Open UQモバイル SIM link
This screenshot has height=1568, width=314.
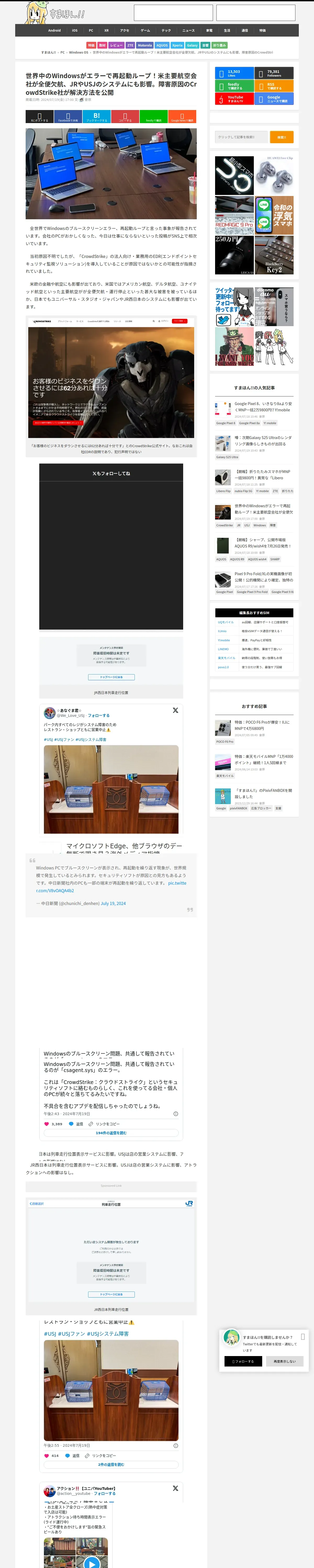(x=226, y=622)
